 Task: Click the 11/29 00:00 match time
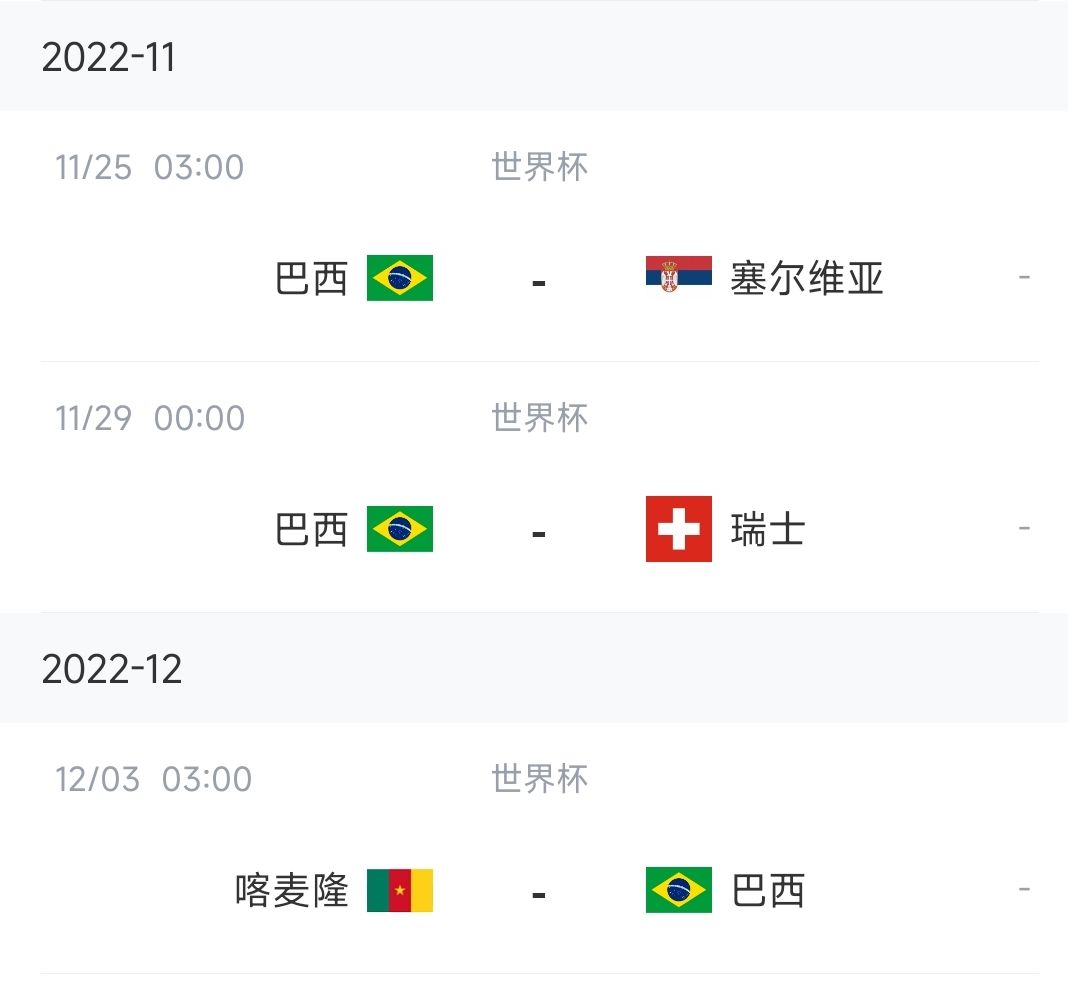(148, 418)
